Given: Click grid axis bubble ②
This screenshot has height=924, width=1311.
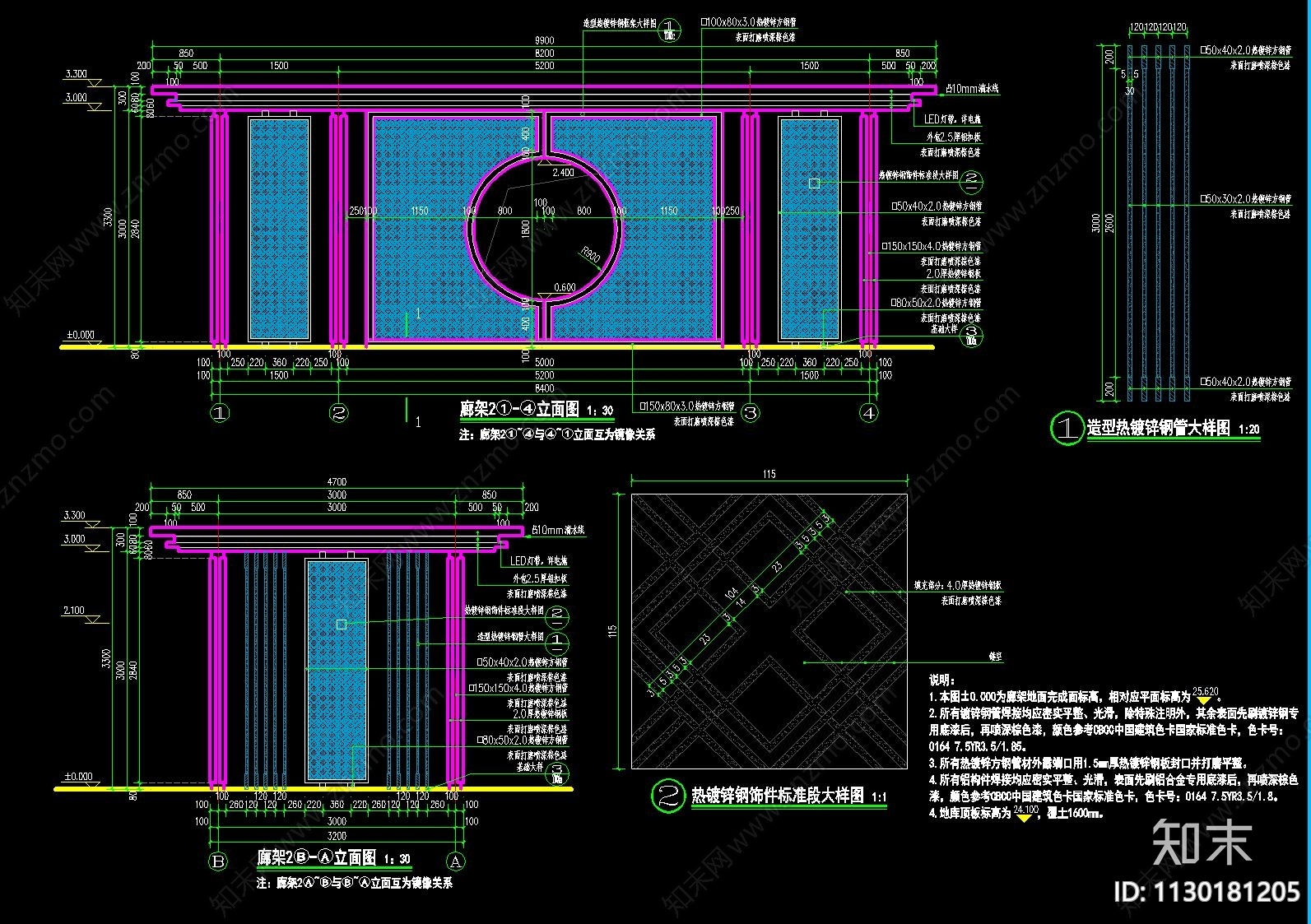Looking at the screenshot, I should point(339,413).
